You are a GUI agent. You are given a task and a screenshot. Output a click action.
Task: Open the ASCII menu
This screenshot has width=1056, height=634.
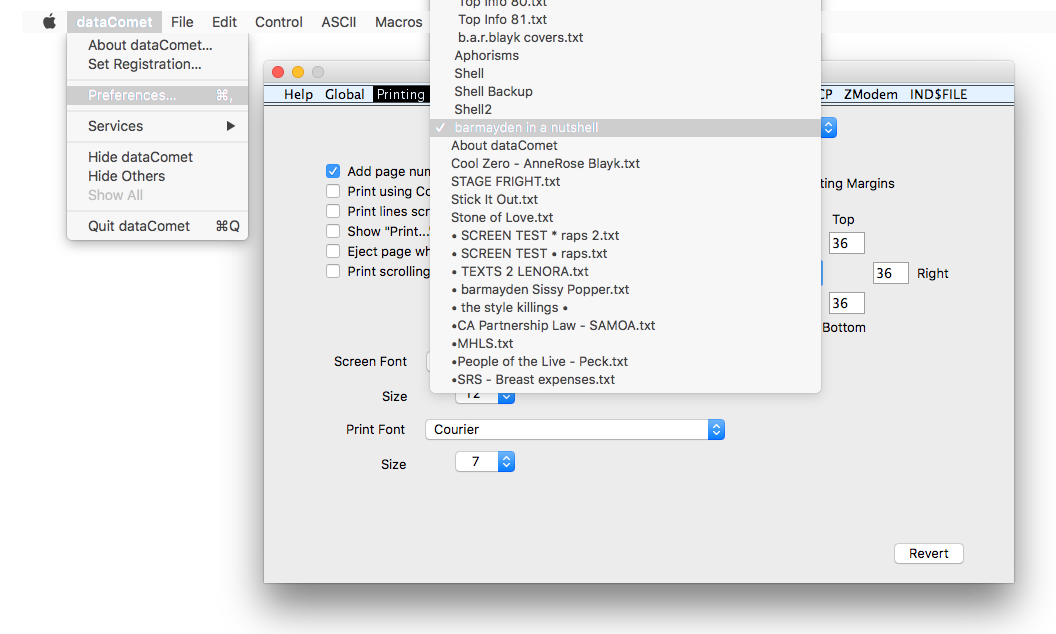(x=339, y=22)
